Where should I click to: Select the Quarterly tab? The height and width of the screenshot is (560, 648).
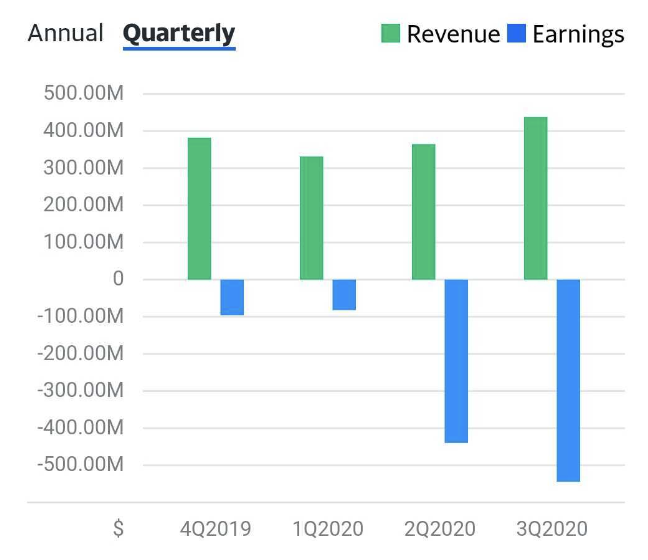pos(178,33)
